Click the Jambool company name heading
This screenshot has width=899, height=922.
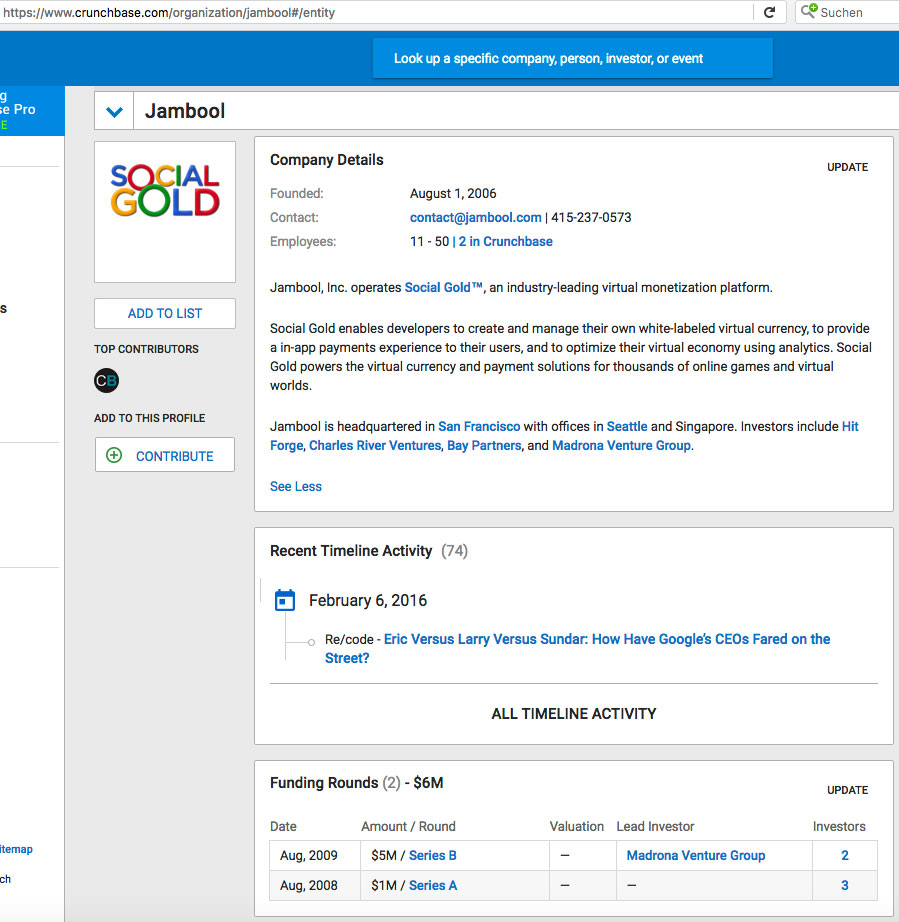[x=185, y=111]
